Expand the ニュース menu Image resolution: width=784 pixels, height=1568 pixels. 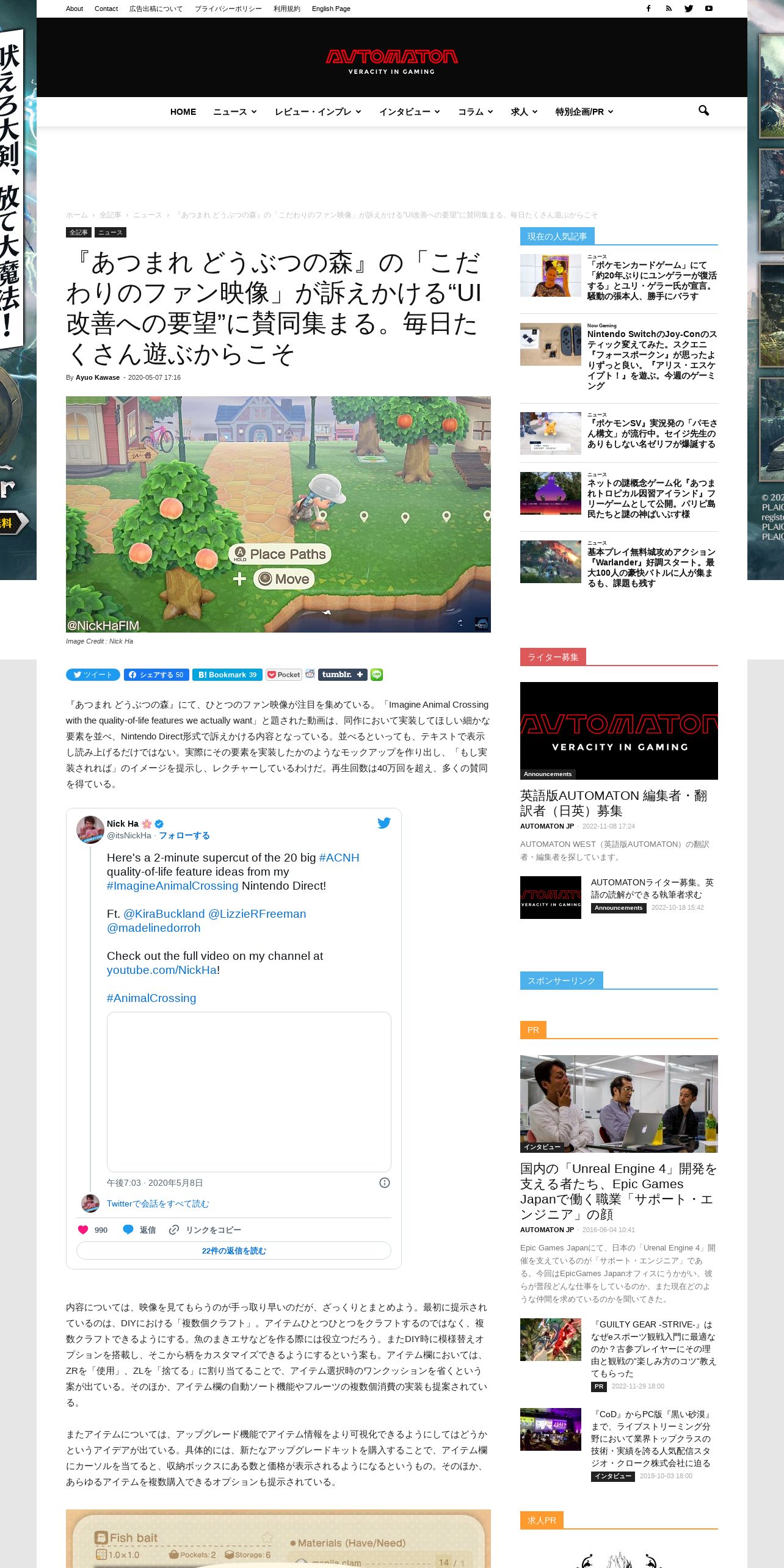[234, 112]
